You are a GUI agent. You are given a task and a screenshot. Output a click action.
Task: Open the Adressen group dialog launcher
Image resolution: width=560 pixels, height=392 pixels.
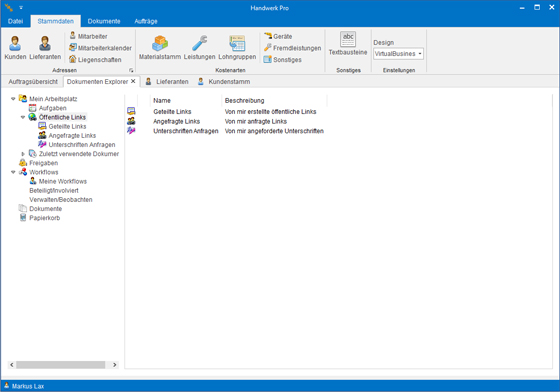click(x=131, y=70)
